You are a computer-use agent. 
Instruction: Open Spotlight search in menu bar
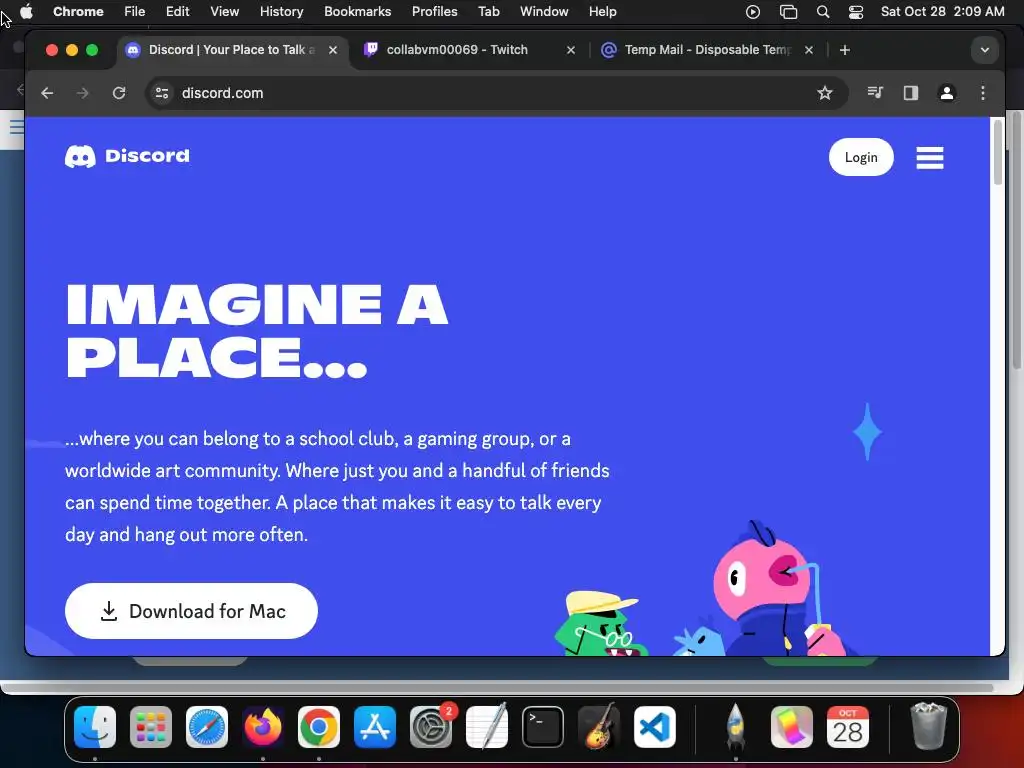point(823,12)
